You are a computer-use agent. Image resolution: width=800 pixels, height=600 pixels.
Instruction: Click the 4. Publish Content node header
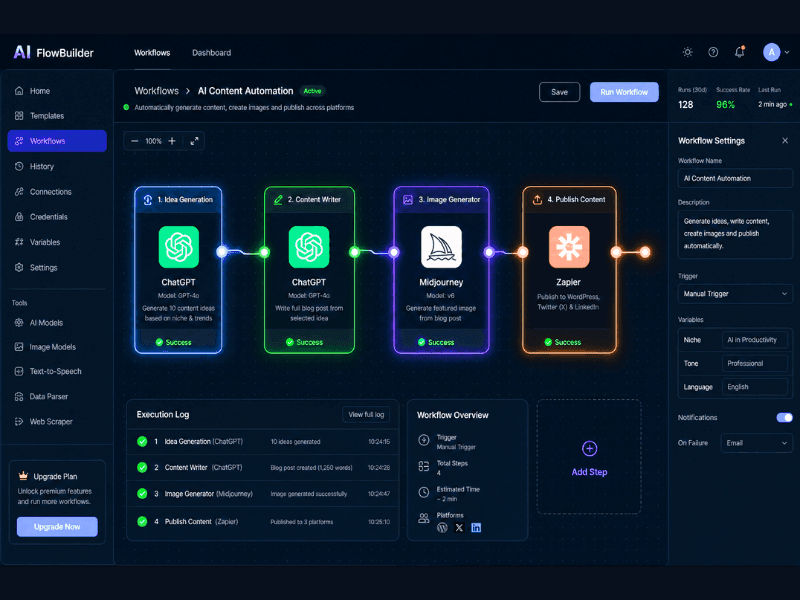click(x=569, y=199)
